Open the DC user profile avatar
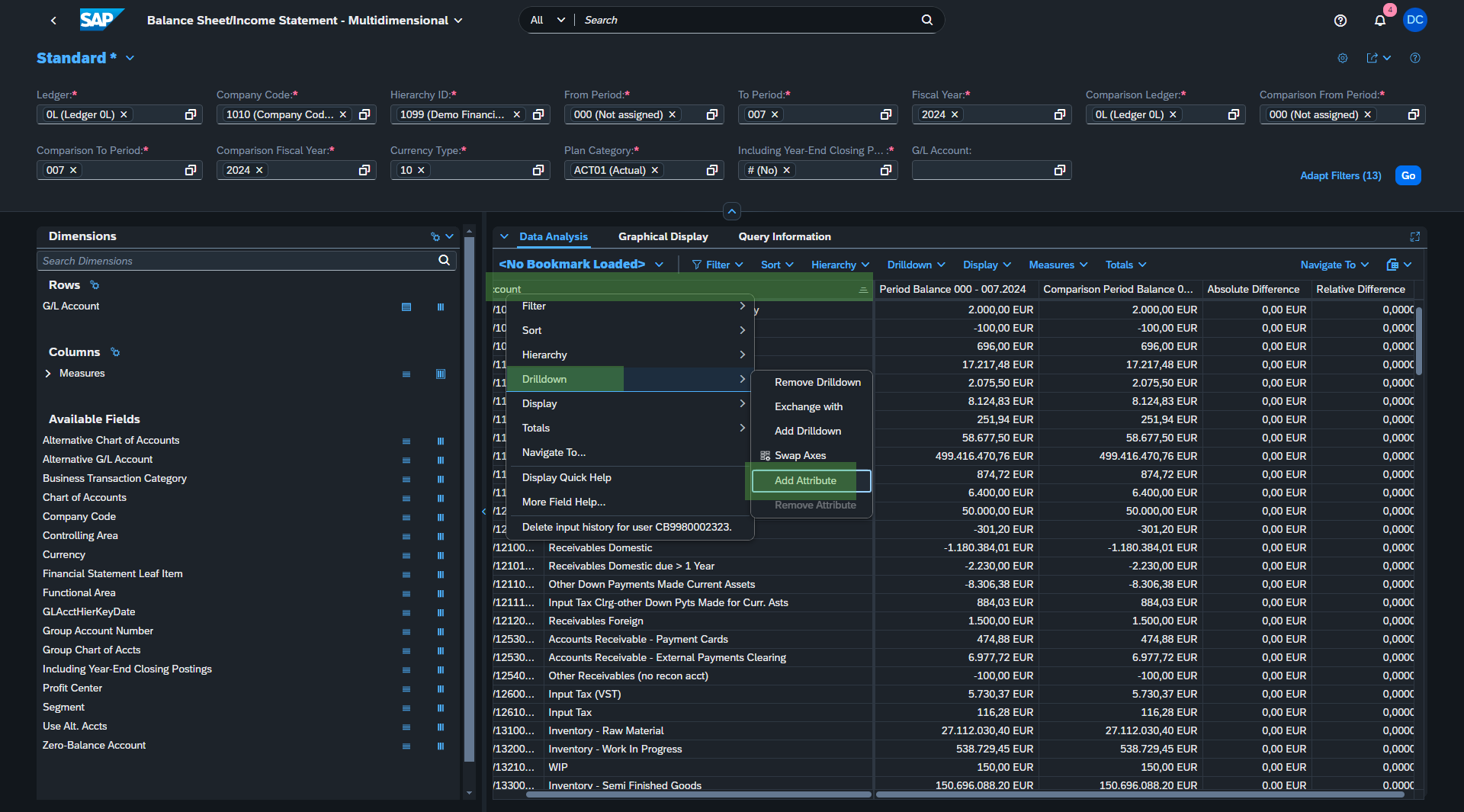Image resolution: width=1464 pixels, height=812 pixels. click(1415, 20)
